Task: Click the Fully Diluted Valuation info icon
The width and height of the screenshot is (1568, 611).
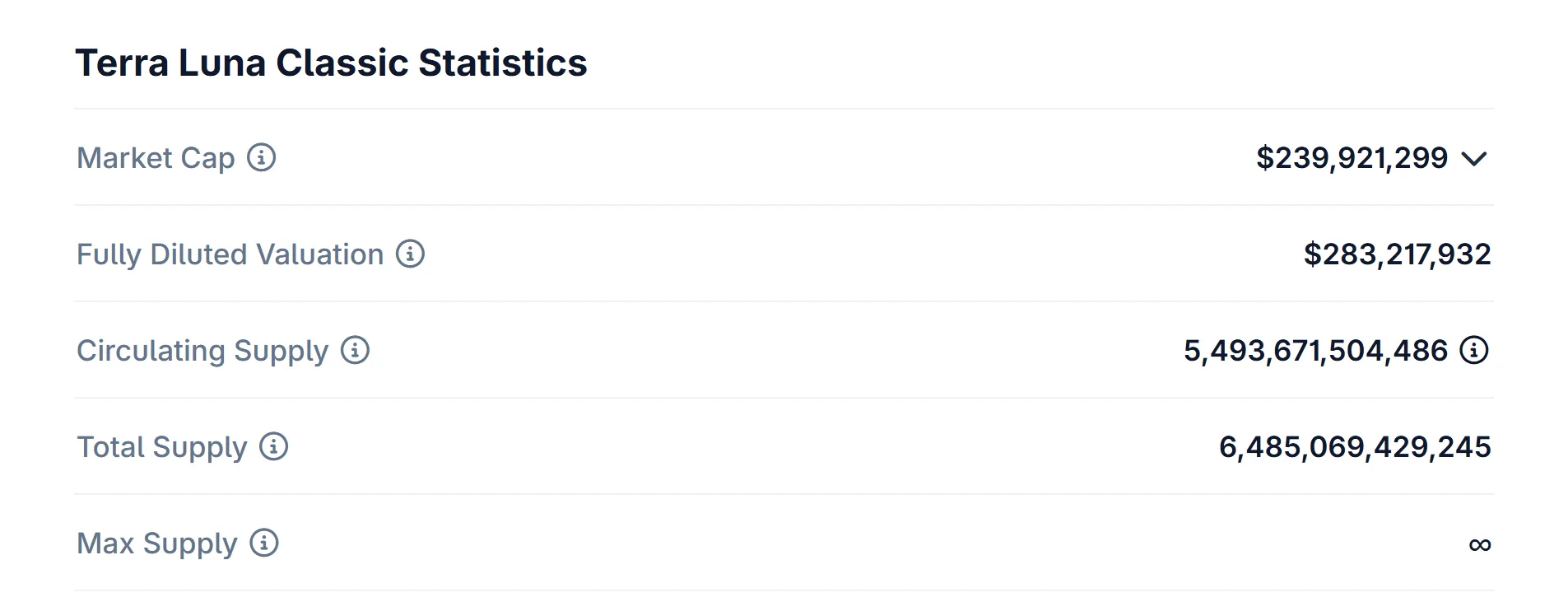Action: click(410, 254)
